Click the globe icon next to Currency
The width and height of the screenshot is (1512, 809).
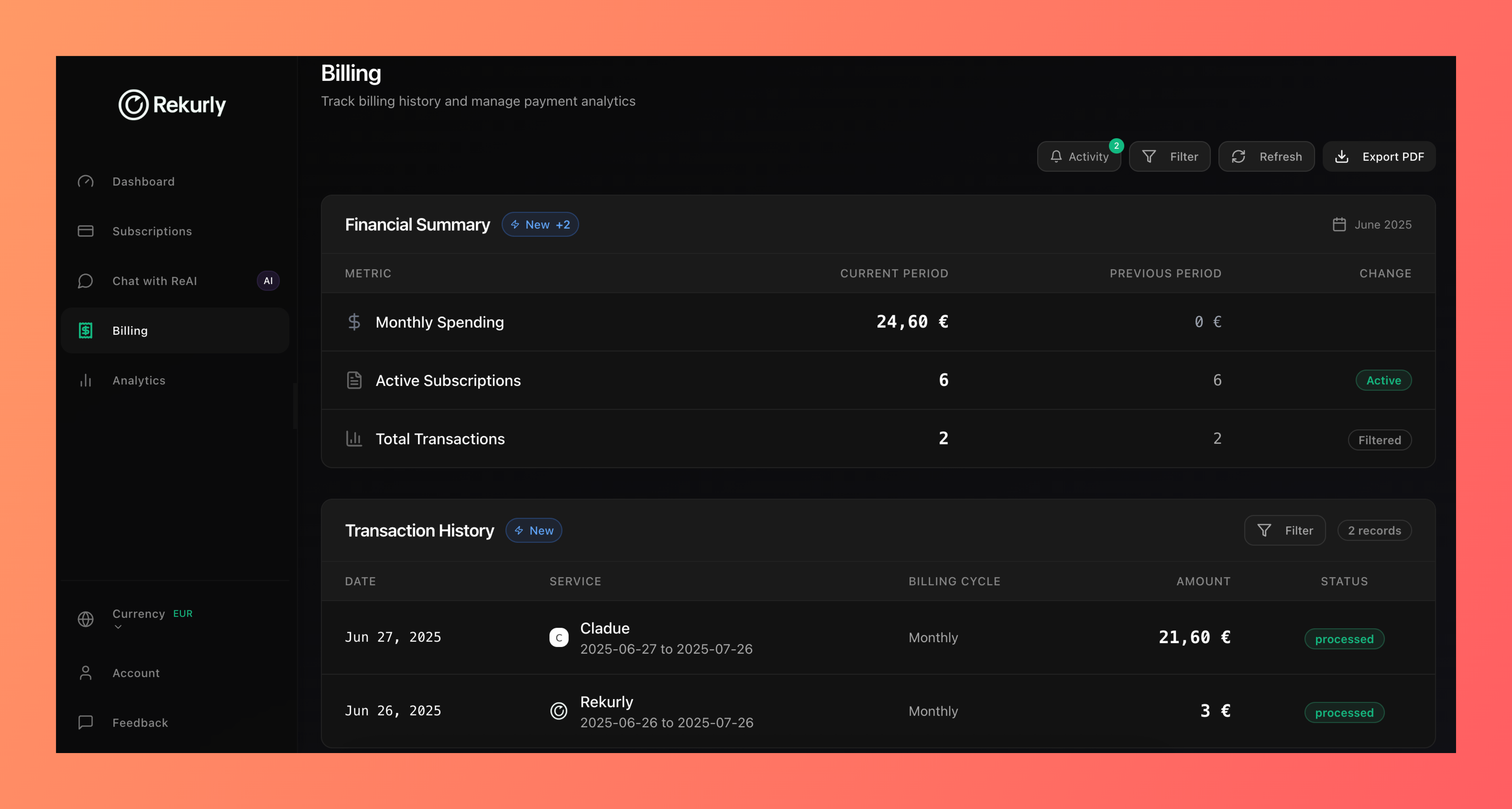pyautogui.click(x=86, y=619)
